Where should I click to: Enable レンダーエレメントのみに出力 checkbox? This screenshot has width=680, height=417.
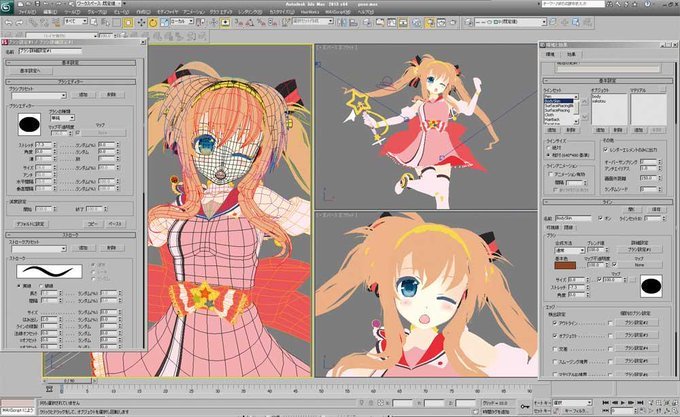click(605, 150)
